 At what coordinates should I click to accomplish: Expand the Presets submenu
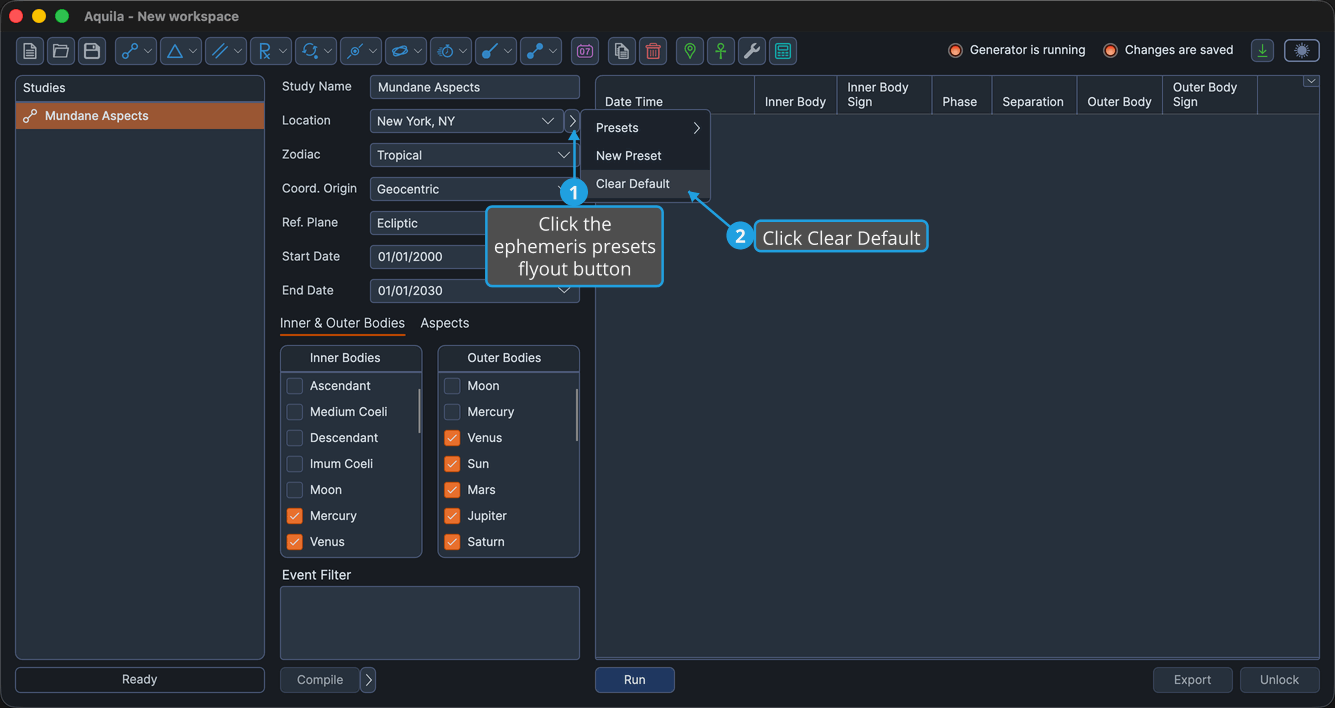[646, 128]
